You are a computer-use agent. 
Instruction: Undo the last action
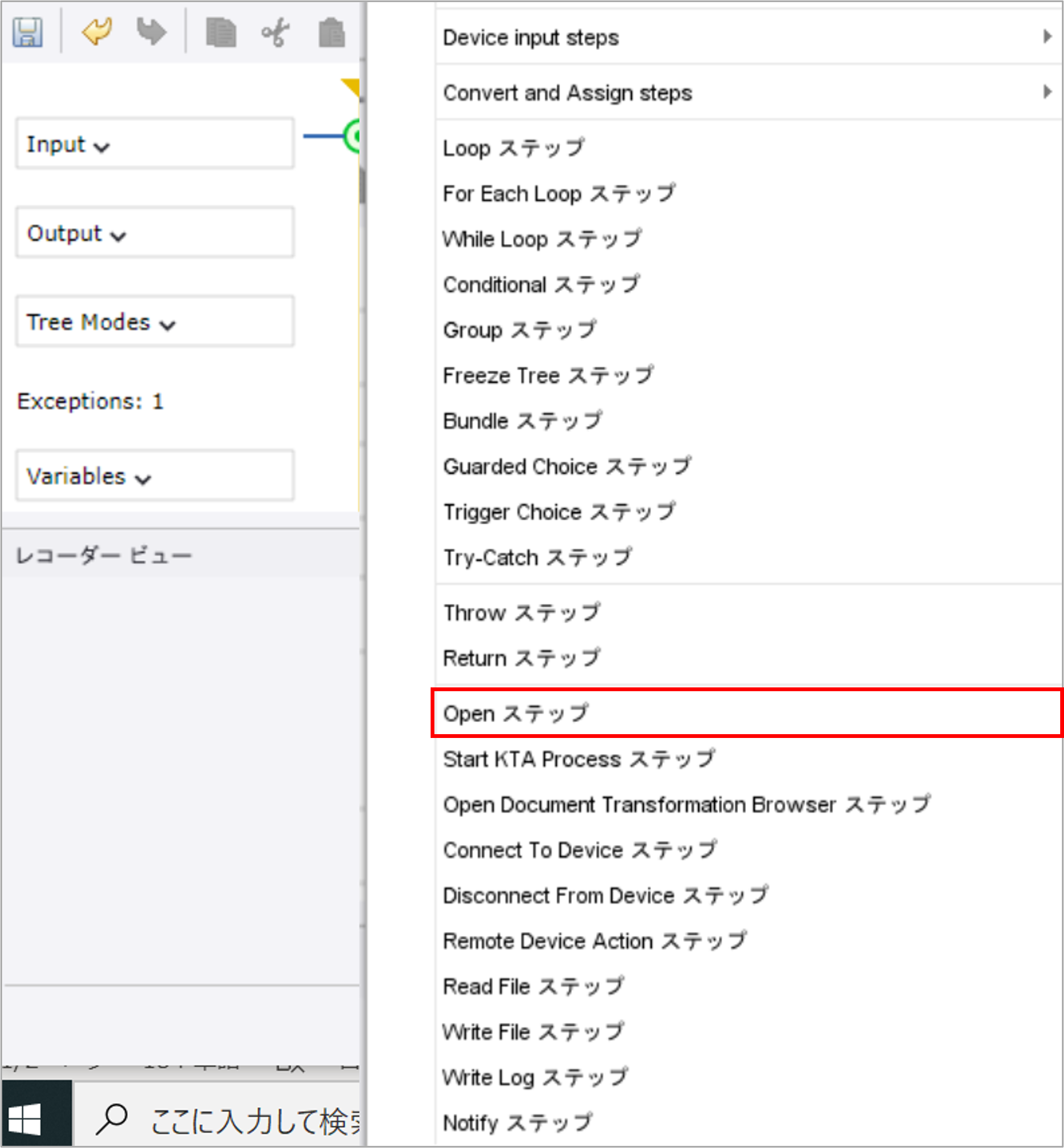tap(95, 32)
